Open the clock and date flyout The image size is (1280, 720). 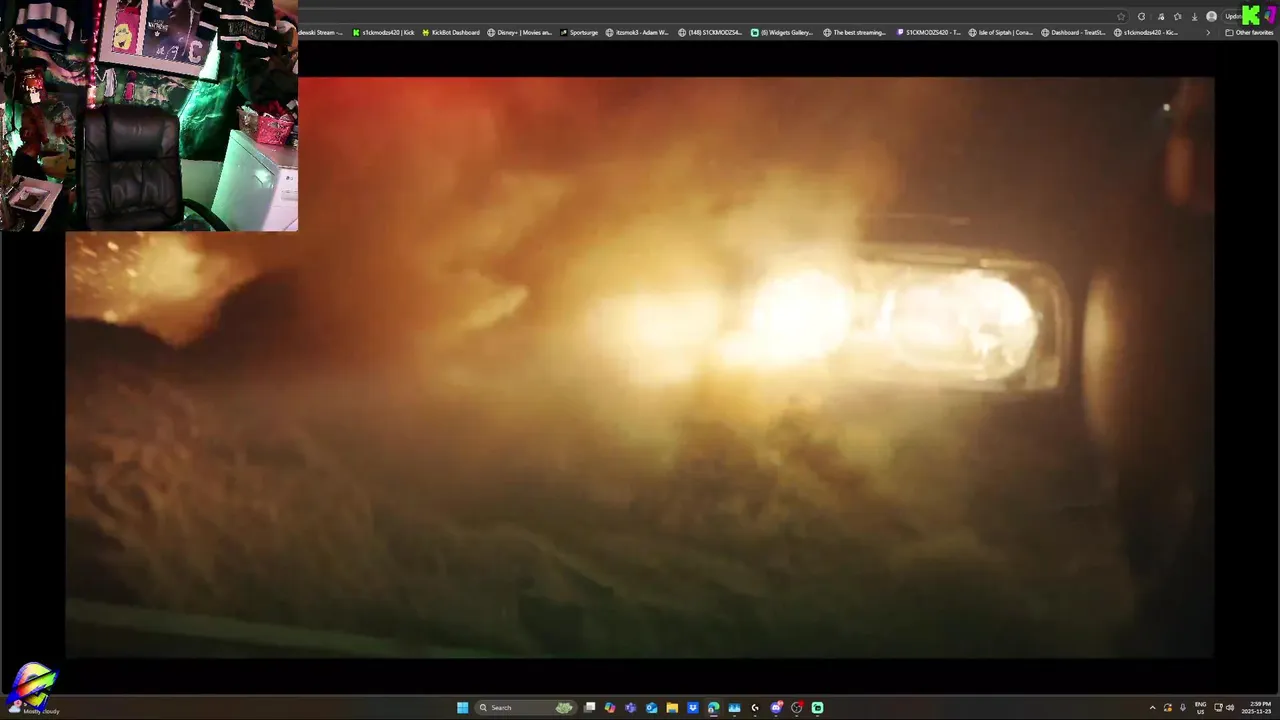pos(1257,708)
